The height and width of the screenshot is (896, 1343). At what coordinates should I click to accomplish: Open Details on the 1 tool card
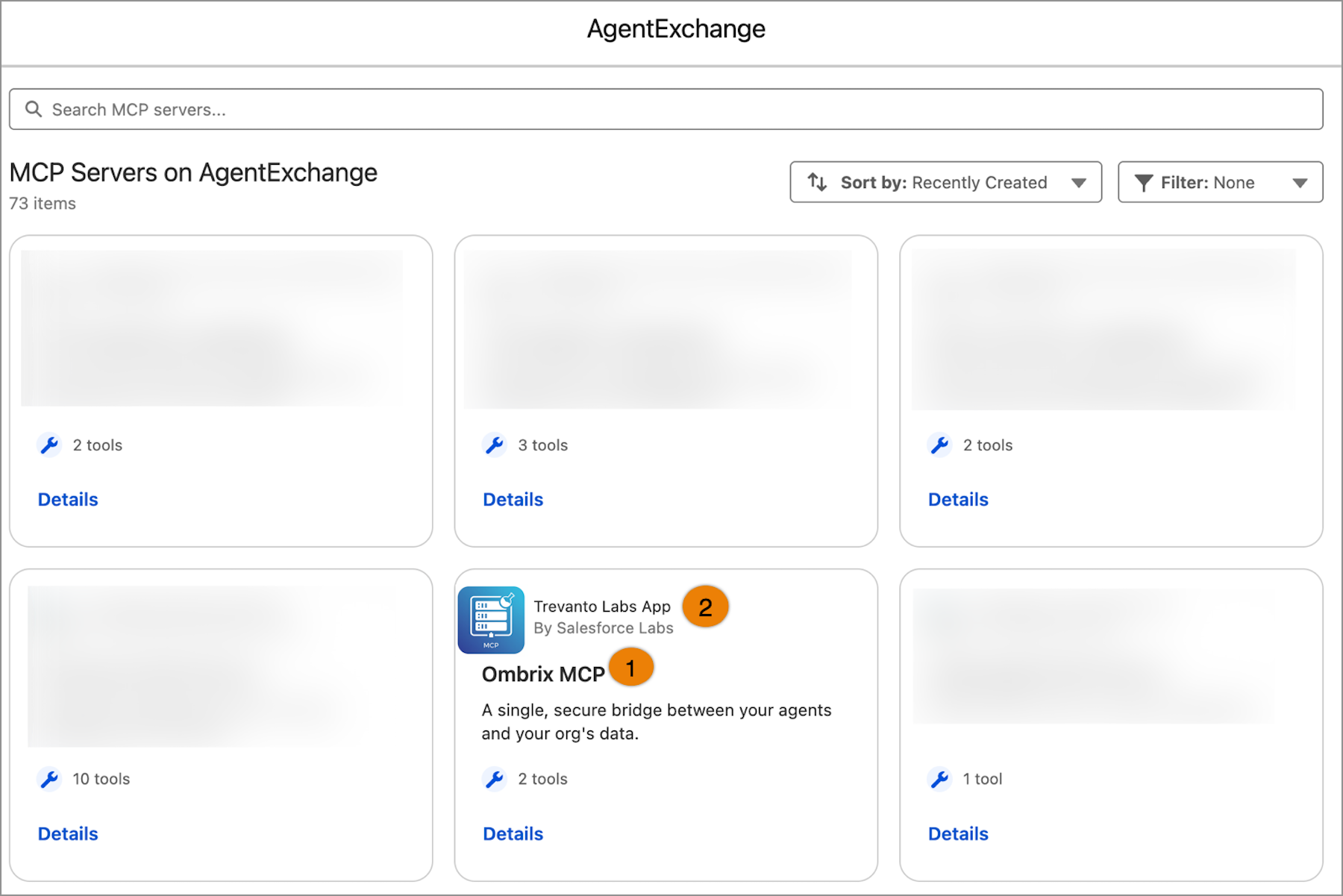tap(958, 833)
